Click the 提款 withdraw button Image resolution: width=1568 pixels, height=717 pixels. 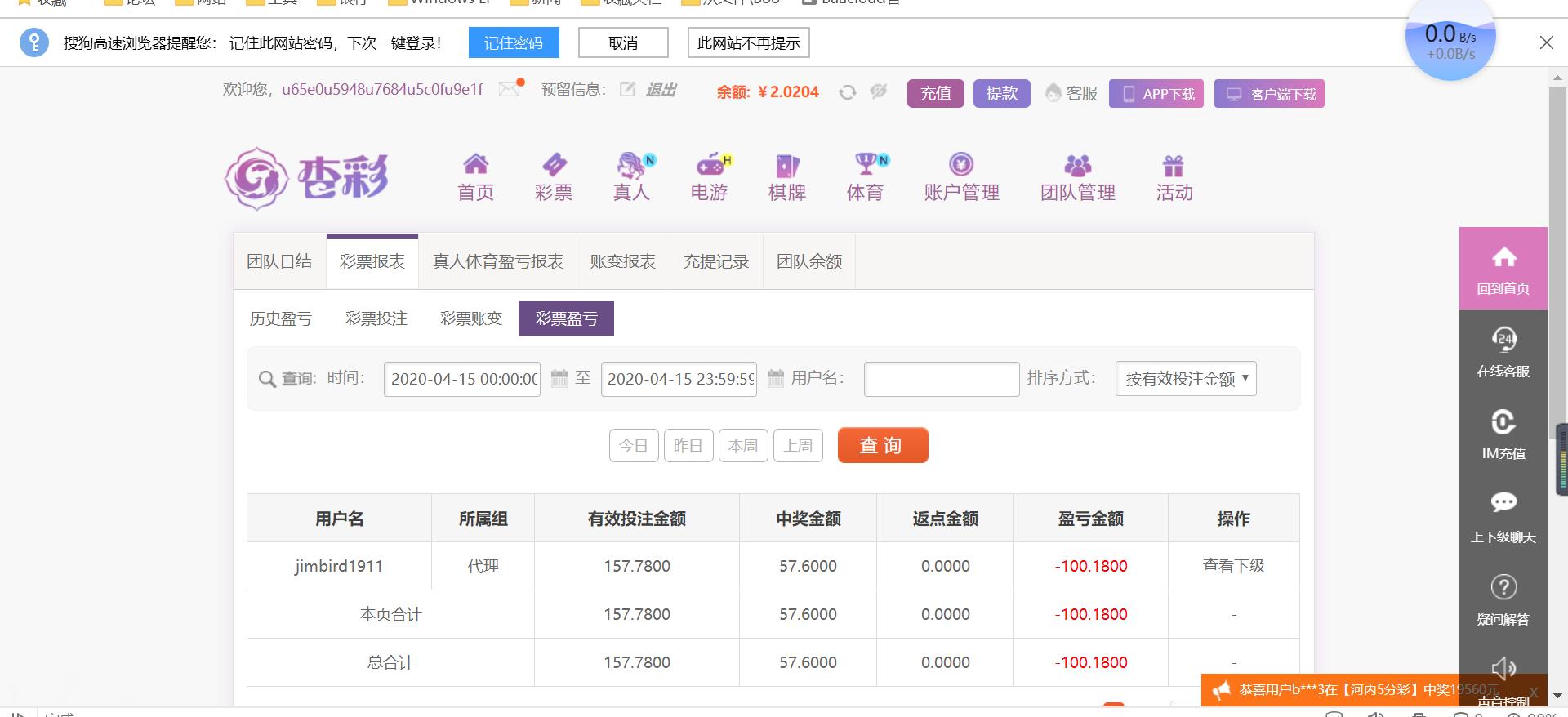[x=1002, y=94]
